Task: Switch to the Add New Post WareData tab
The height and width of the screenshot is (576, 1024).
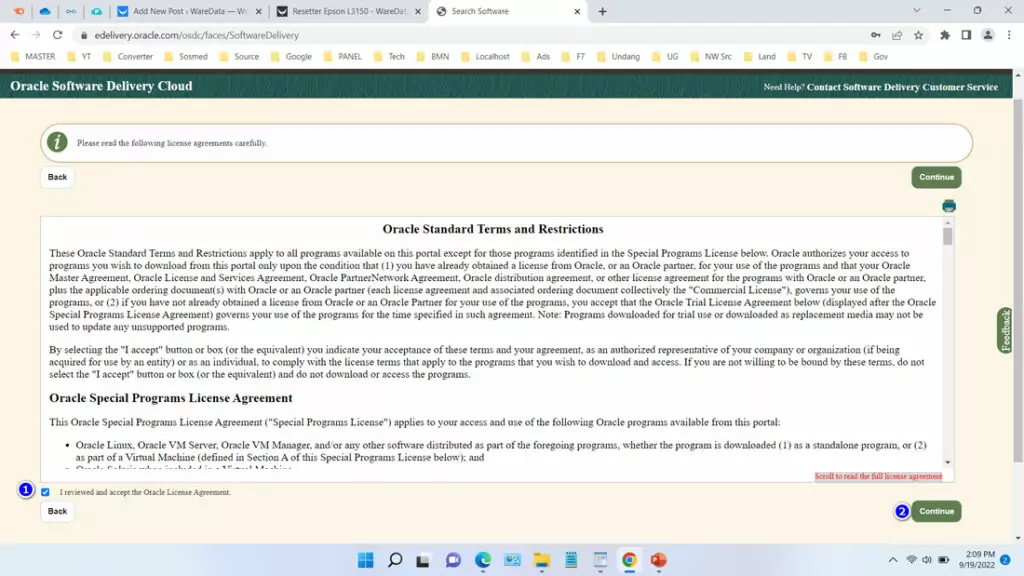Action: click(189, 11)
